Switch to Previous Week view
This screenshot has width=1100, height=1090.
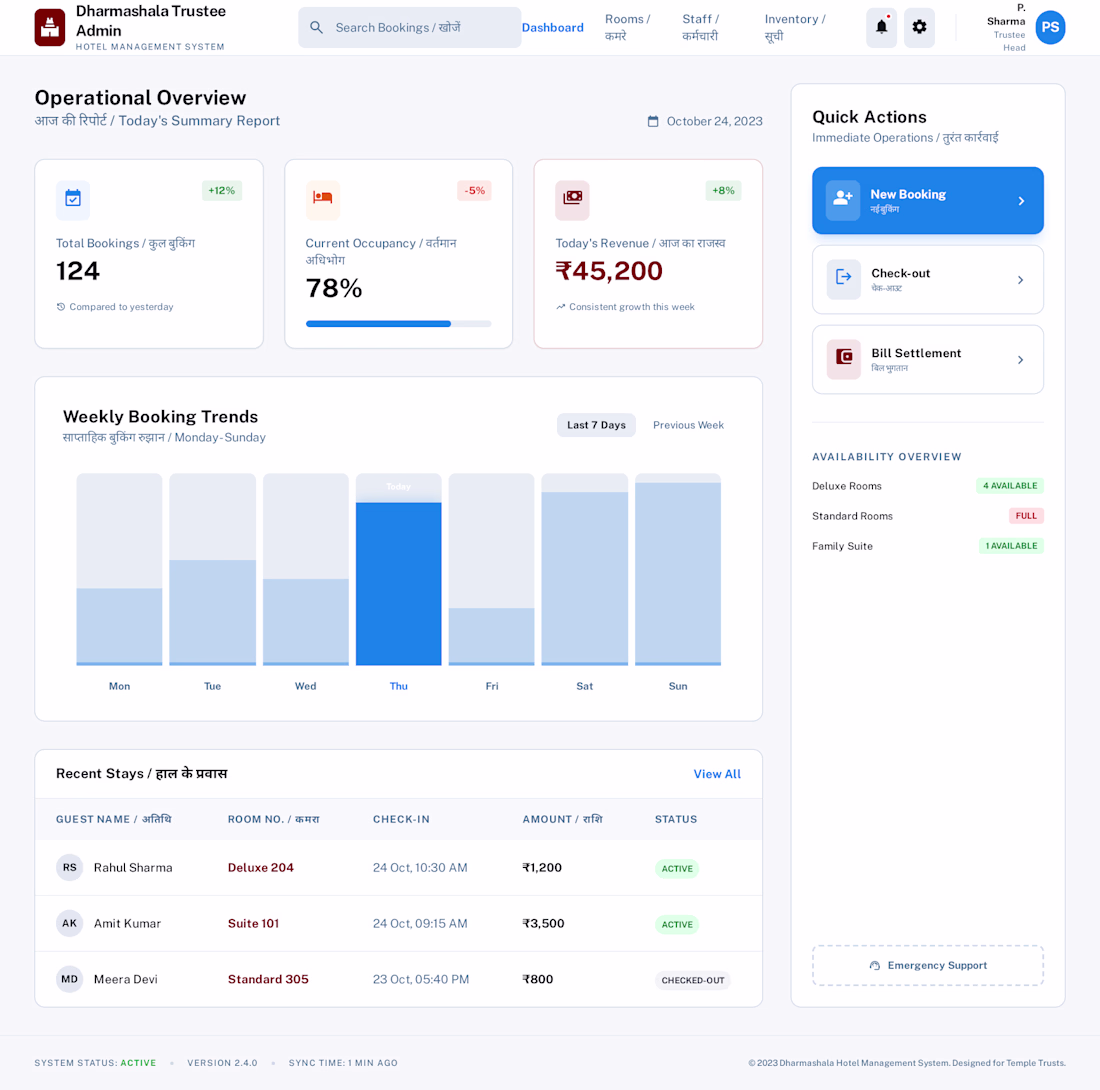pos(688,425)
